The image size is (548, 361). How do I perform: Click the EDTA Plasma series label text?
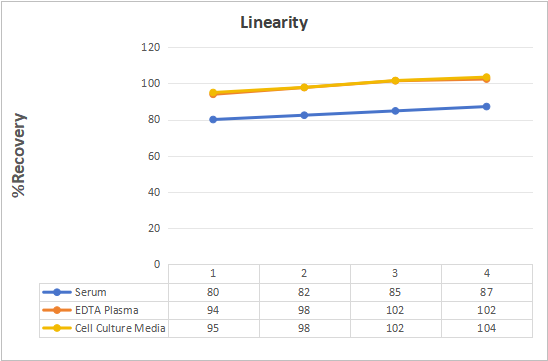pos(107,310)
